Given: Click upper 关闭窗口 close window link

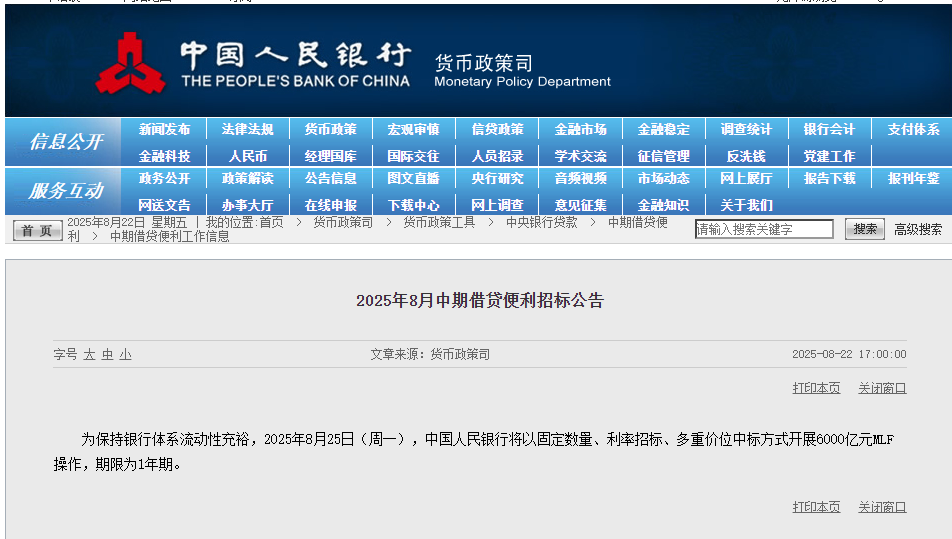Looking at the screenshot, I should 882,388.
